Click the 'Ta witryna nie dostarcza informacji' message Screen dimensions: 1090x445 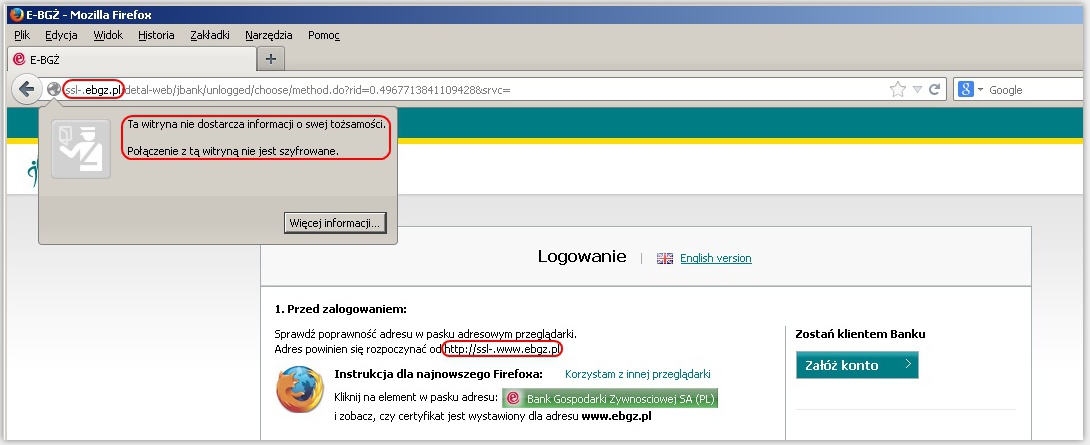click(x=256, y=124)
